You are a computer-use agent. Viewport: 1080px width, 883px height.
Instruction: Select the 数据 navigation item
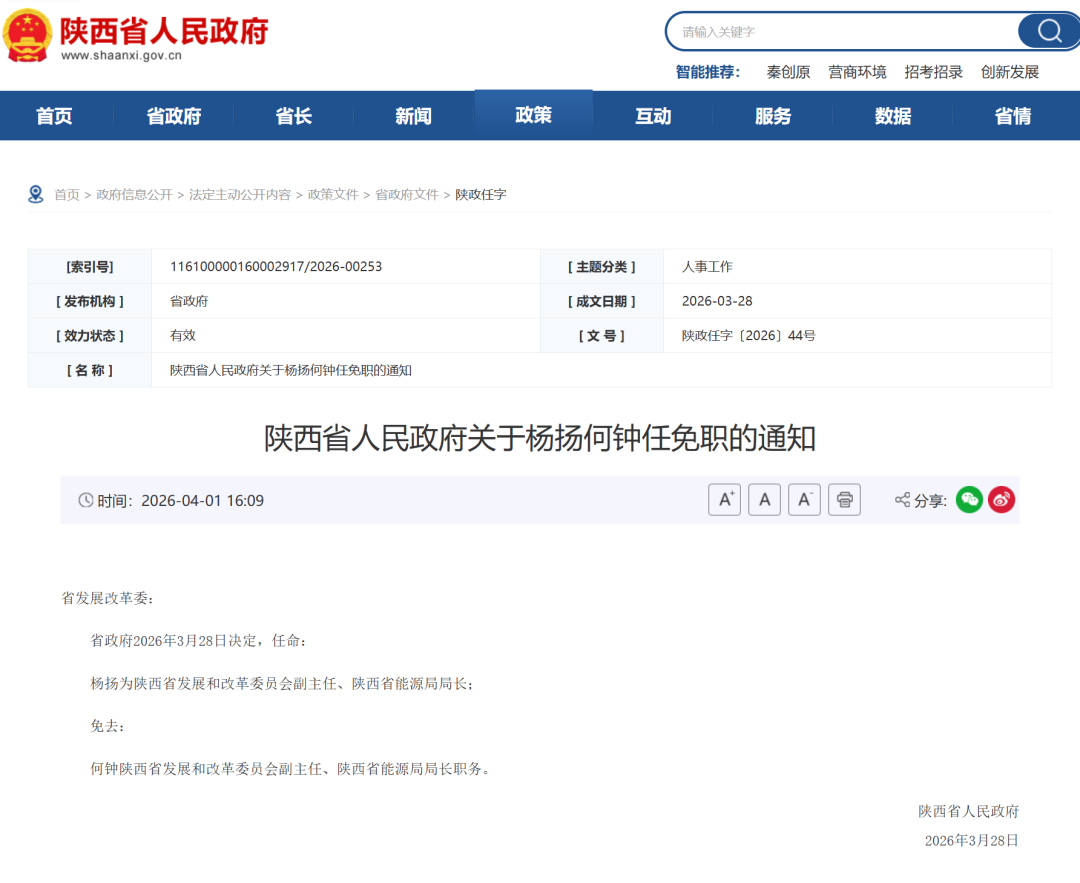coord(892,115)
